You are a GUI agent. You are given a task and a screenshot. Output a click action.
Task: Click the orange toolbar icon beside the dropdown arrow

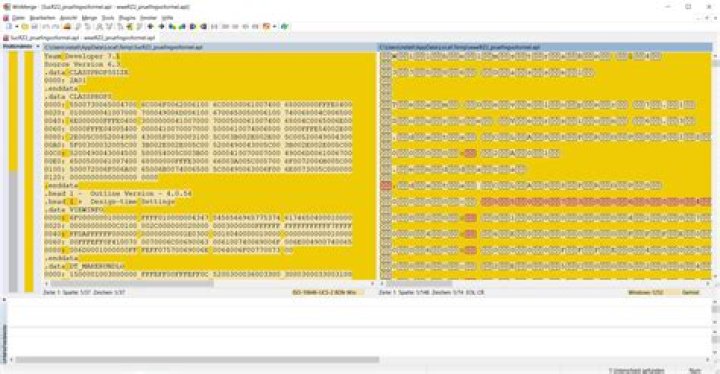[266, 27]
